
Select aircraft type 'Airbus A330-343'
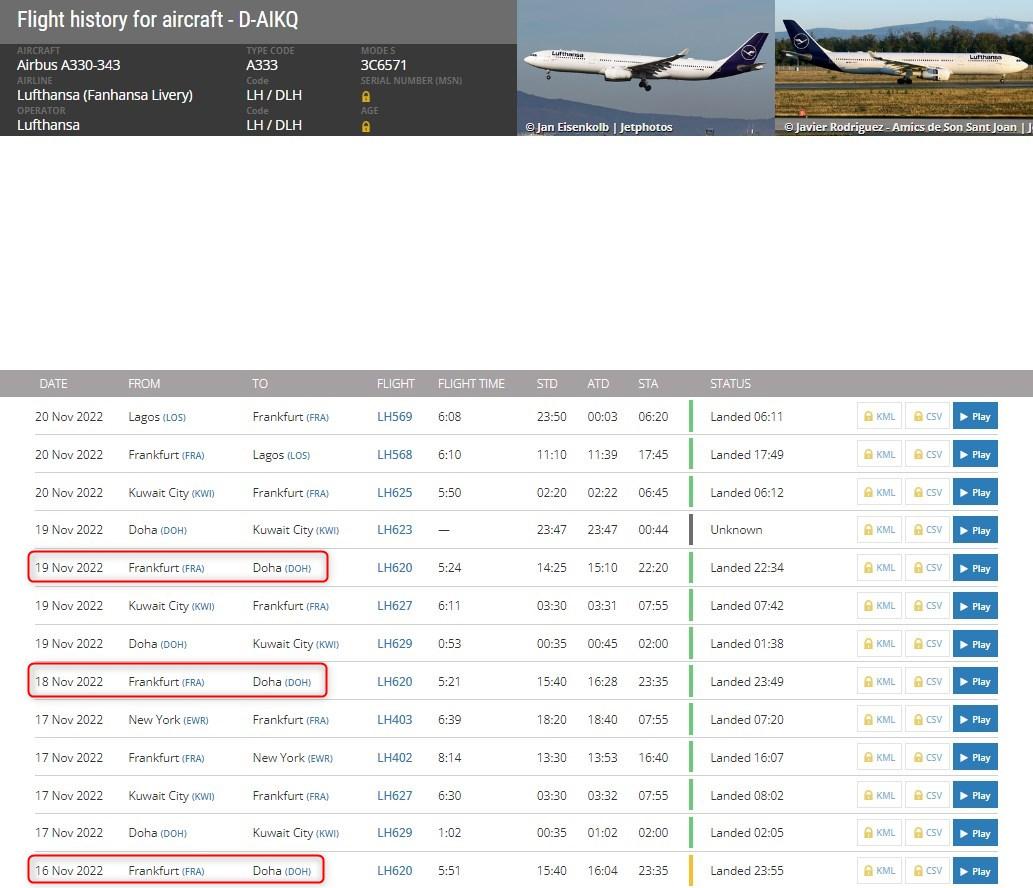pyautogui.click(x=69, y=65)
